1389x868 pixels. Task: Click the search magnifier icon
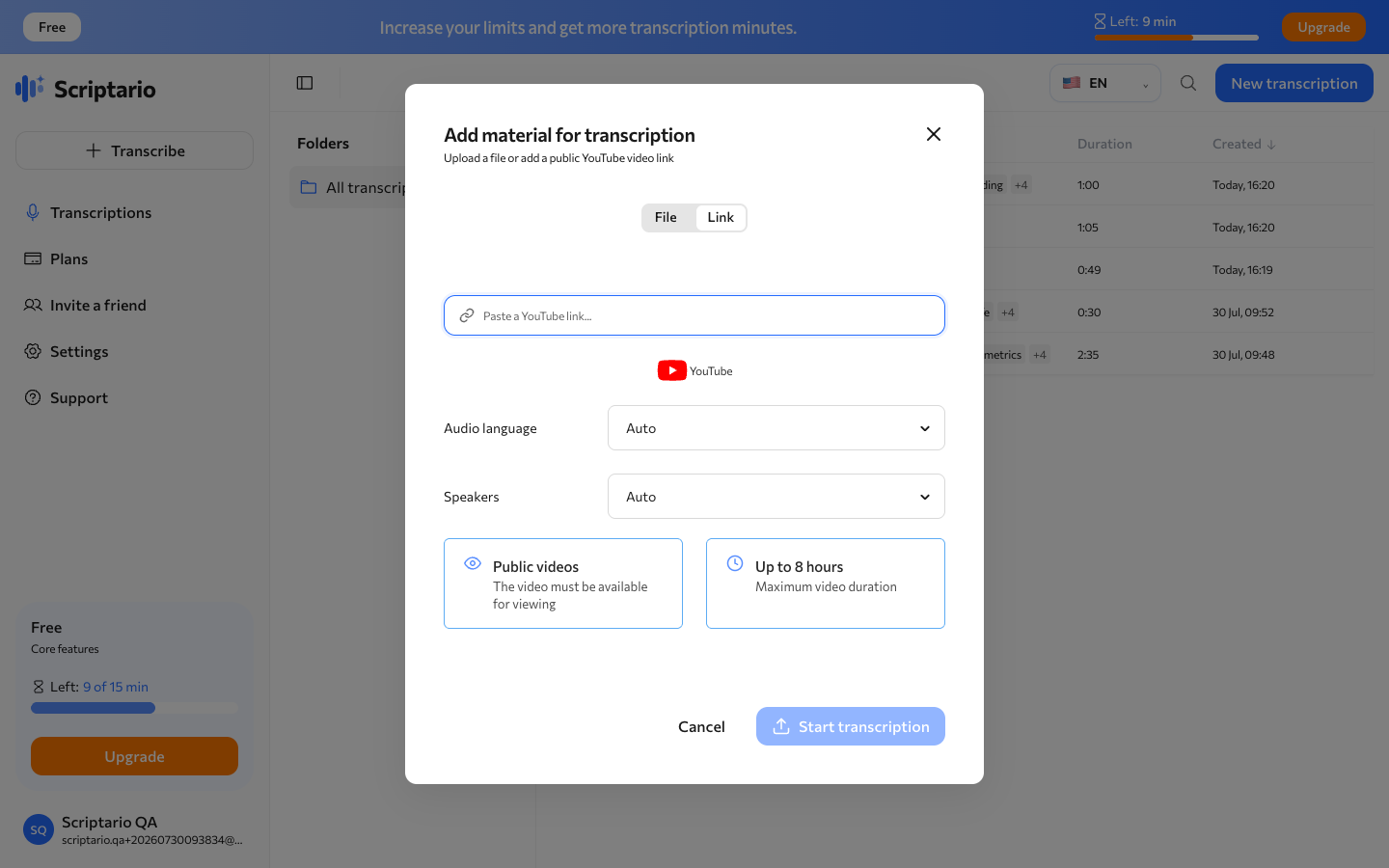coord(1188,83)
